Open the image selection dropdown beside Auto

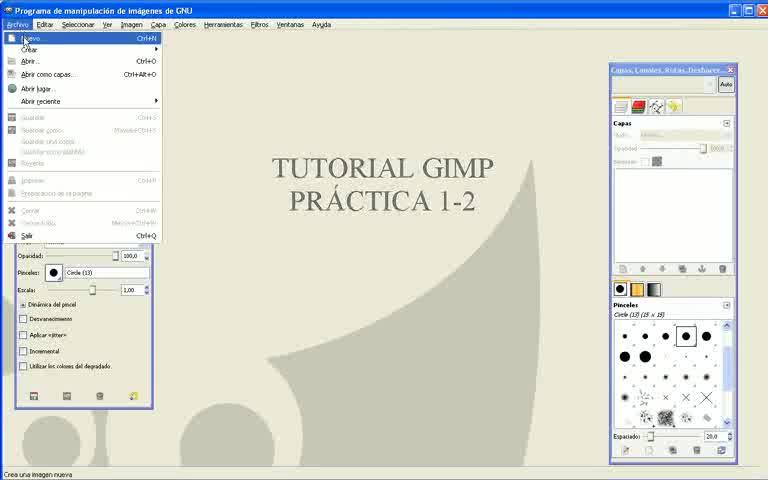664,85
